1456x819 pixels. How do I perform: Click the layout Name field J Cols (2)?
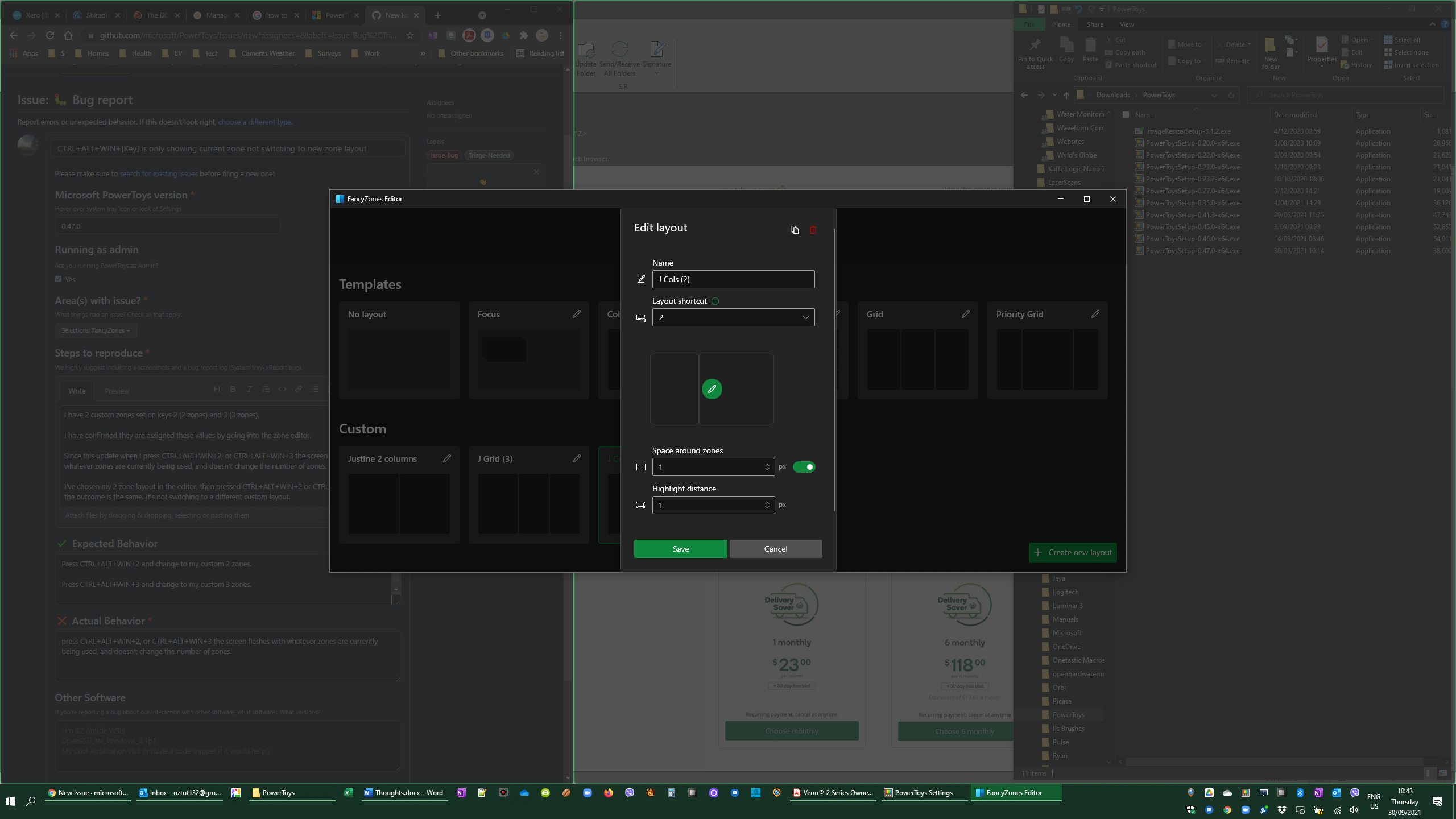pos(733,279)
